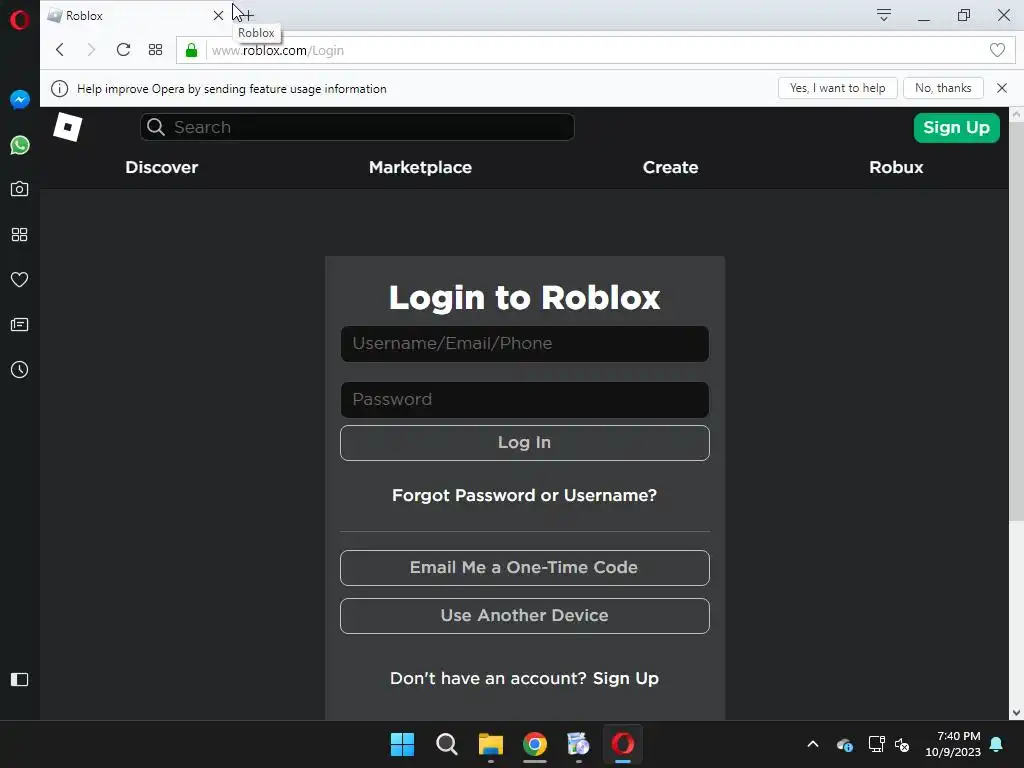Open clock showing 7:40 PM
The image size is (1024, 768).
pos(953,744)
